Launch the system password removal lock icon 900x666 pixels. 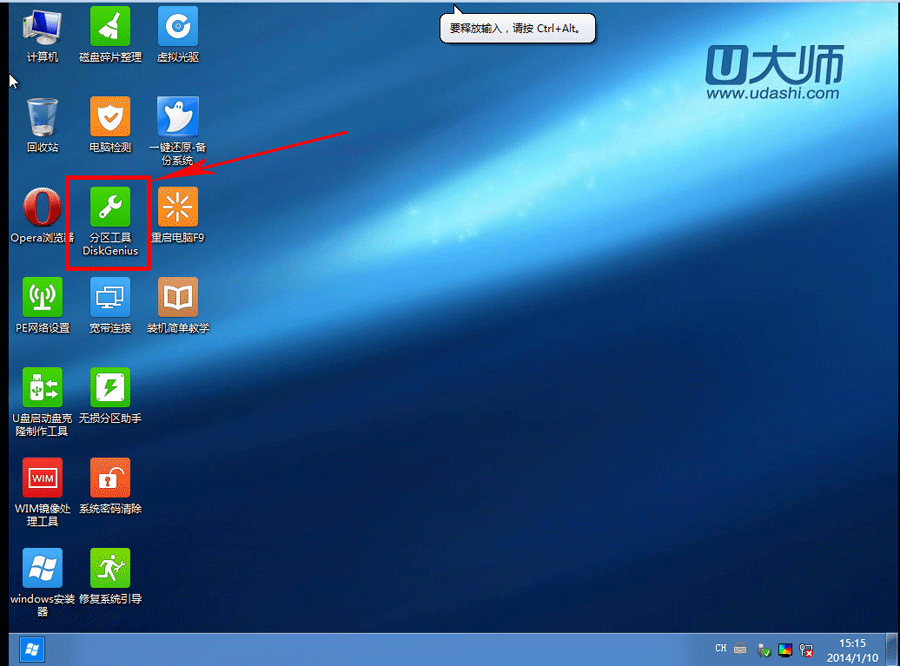click(110, 478)
